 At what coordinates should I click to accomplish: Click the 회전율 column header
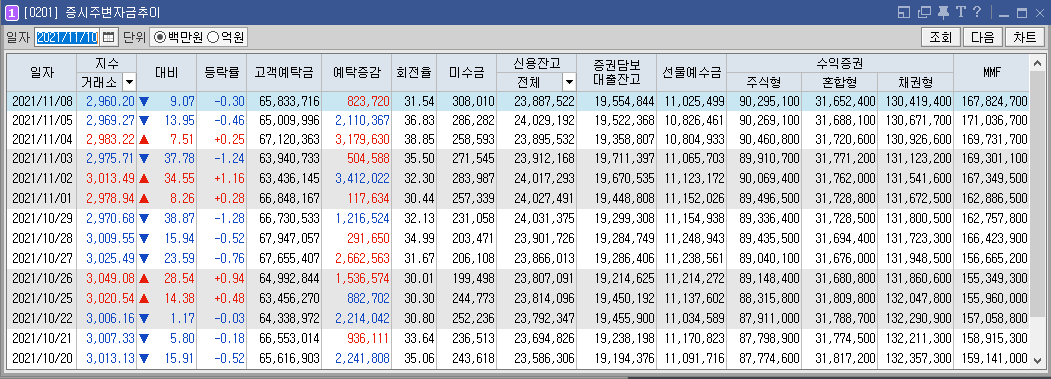[414, 72]
